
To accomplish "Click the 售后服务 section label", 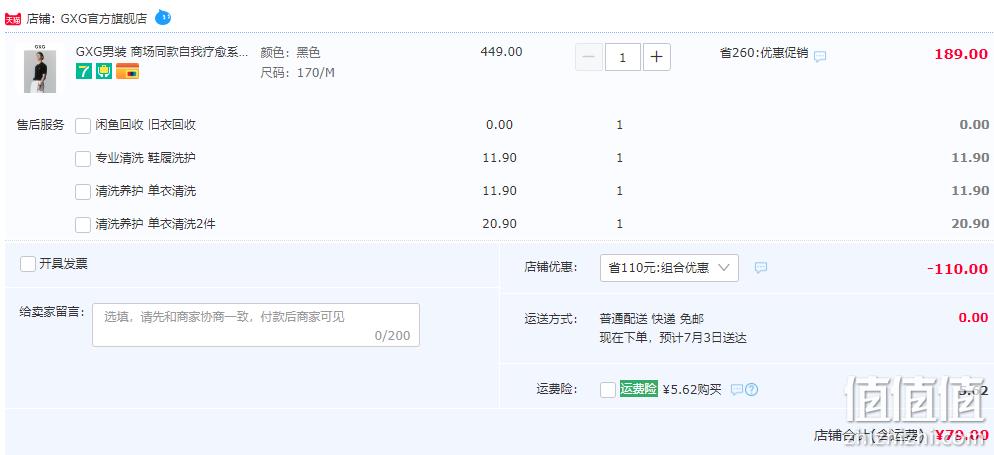I will (41, 125).
